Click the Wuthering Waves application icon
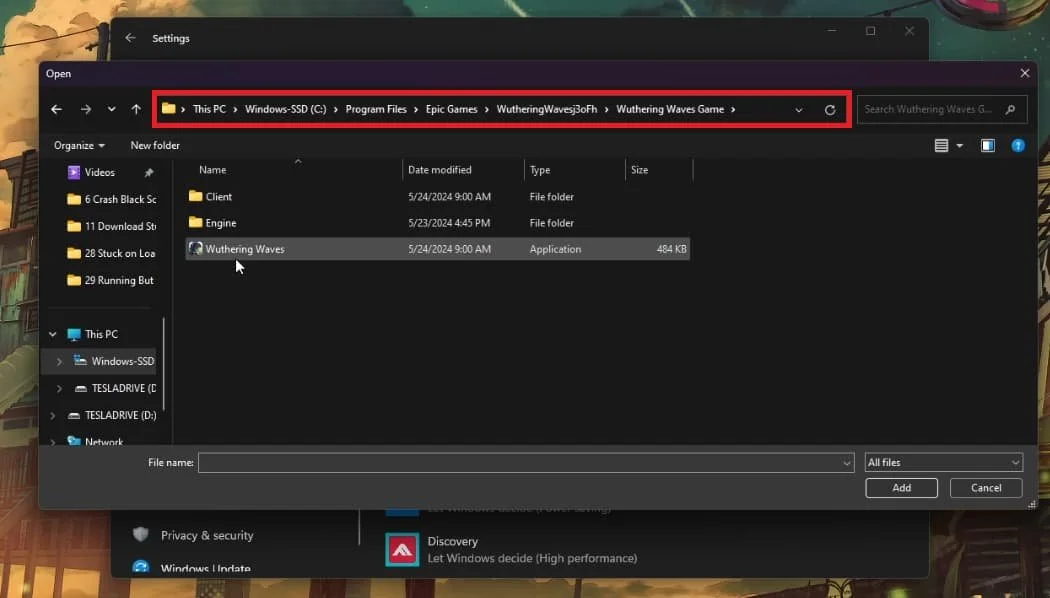This screenshot has height=598, width=1050. pos(196,248)
